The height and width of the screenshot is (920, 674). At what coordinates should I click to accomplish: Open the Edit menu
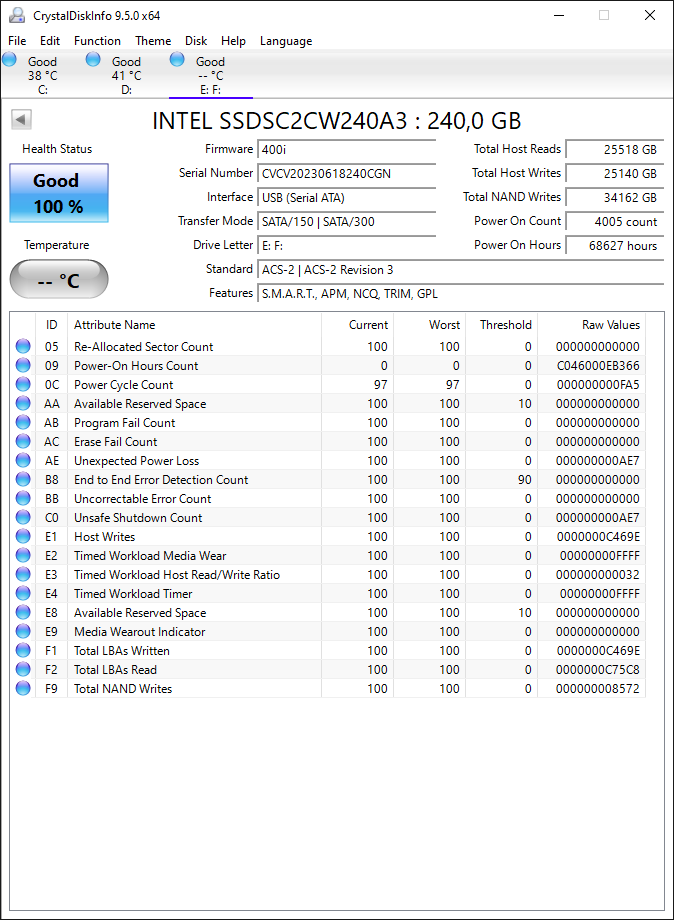50,40
